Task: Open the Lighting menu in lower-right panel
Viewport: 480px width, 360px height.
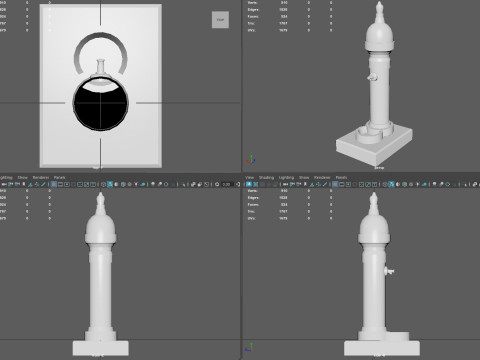Action: tap(286, 177)
